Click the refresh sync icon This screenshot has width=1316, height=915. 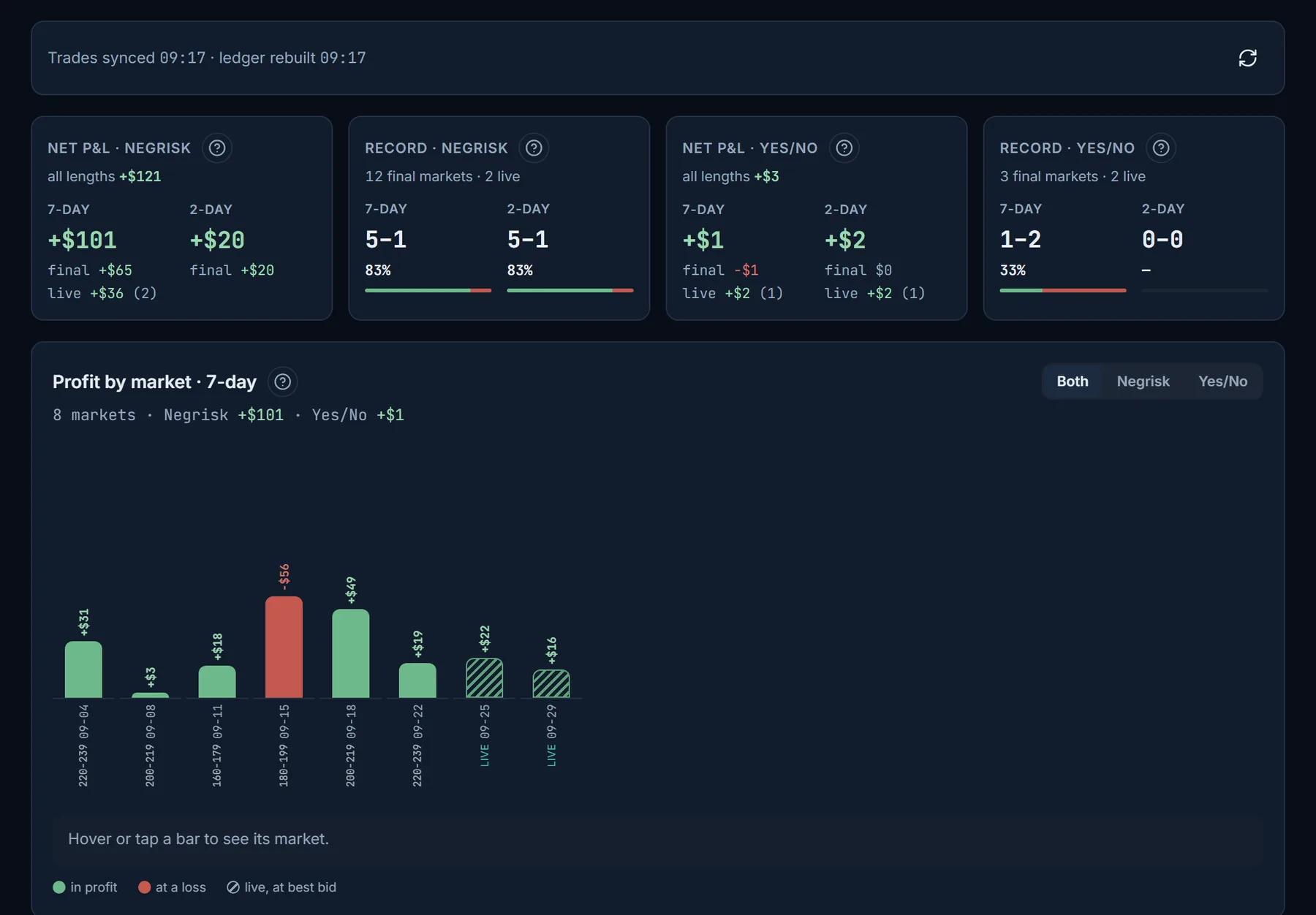[x=1247, y=58]
